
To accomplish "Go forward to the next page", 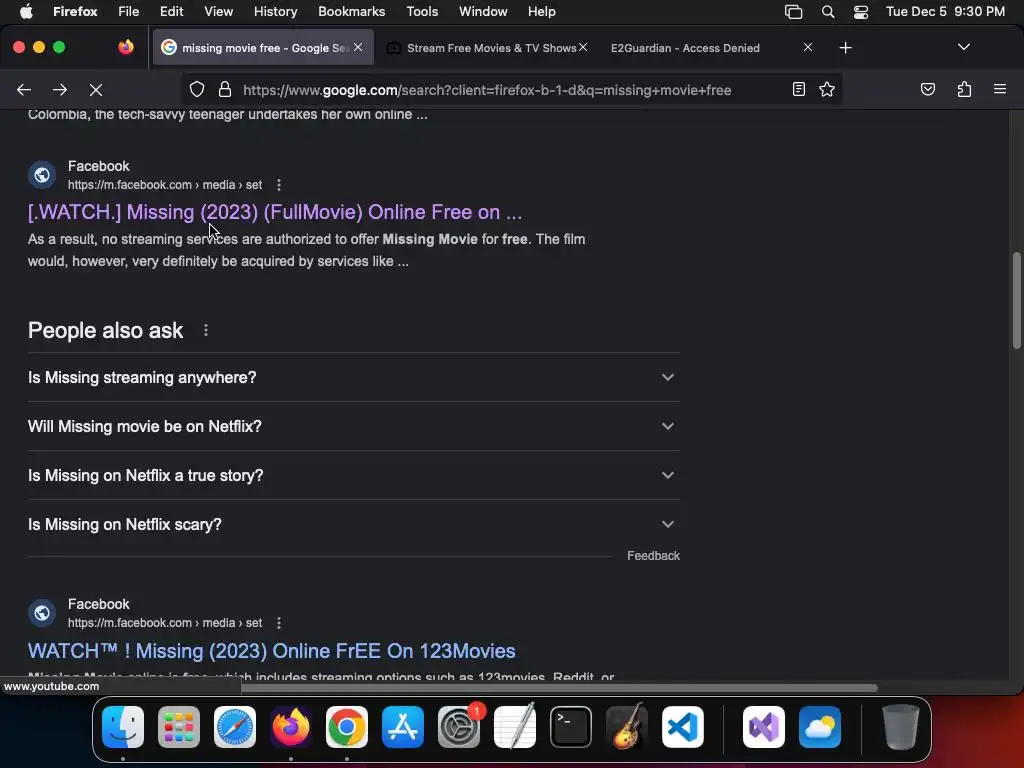I will point(60,89).
